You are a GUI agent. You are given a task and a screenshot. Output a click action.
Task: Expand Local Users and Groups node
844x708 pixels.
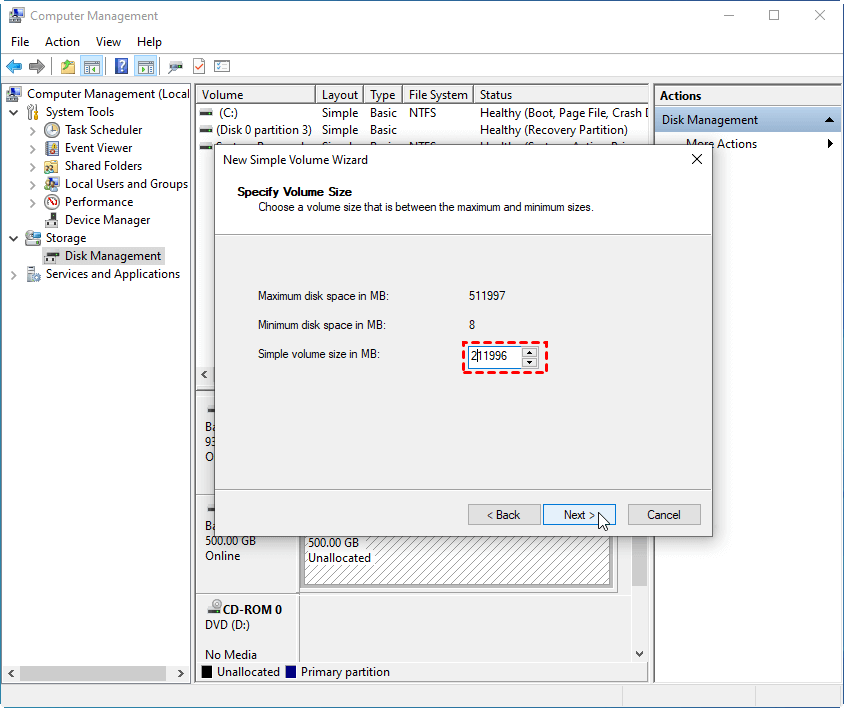click(x=32, y=185)
